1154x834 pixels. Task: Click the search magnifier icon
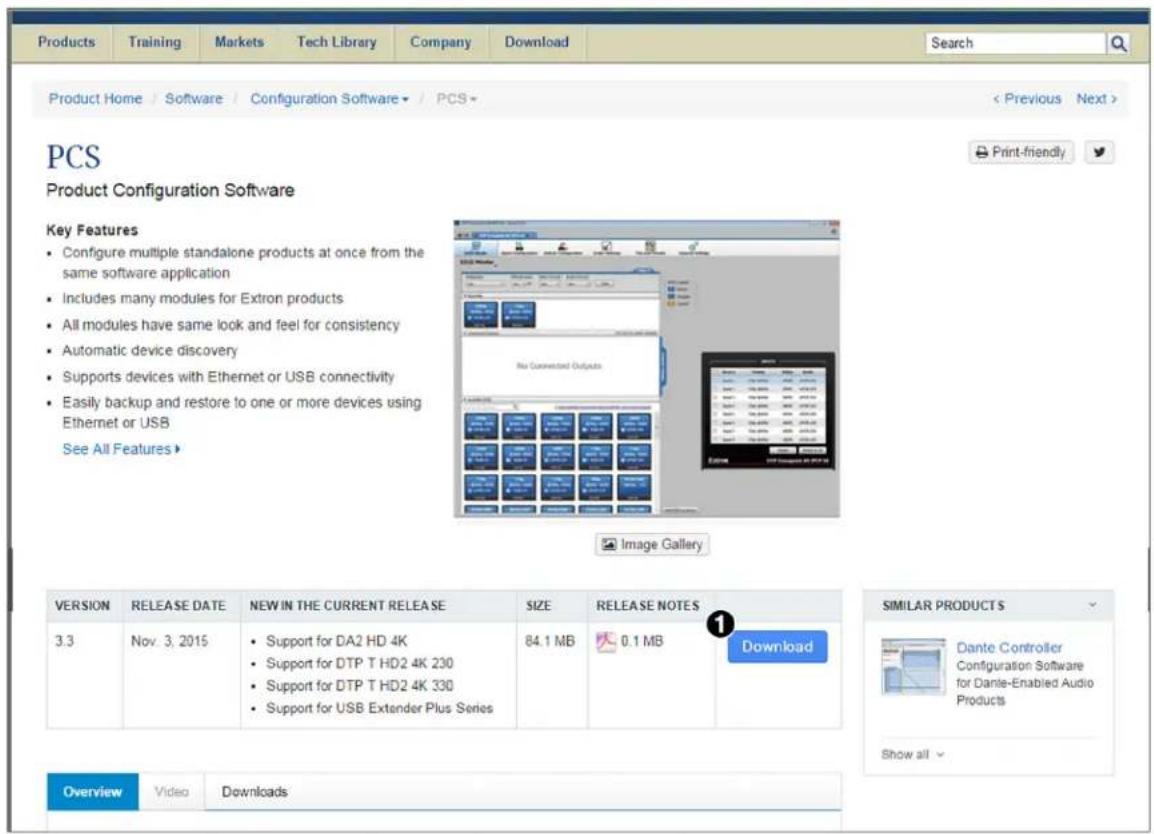click(x=1118, y=43)
